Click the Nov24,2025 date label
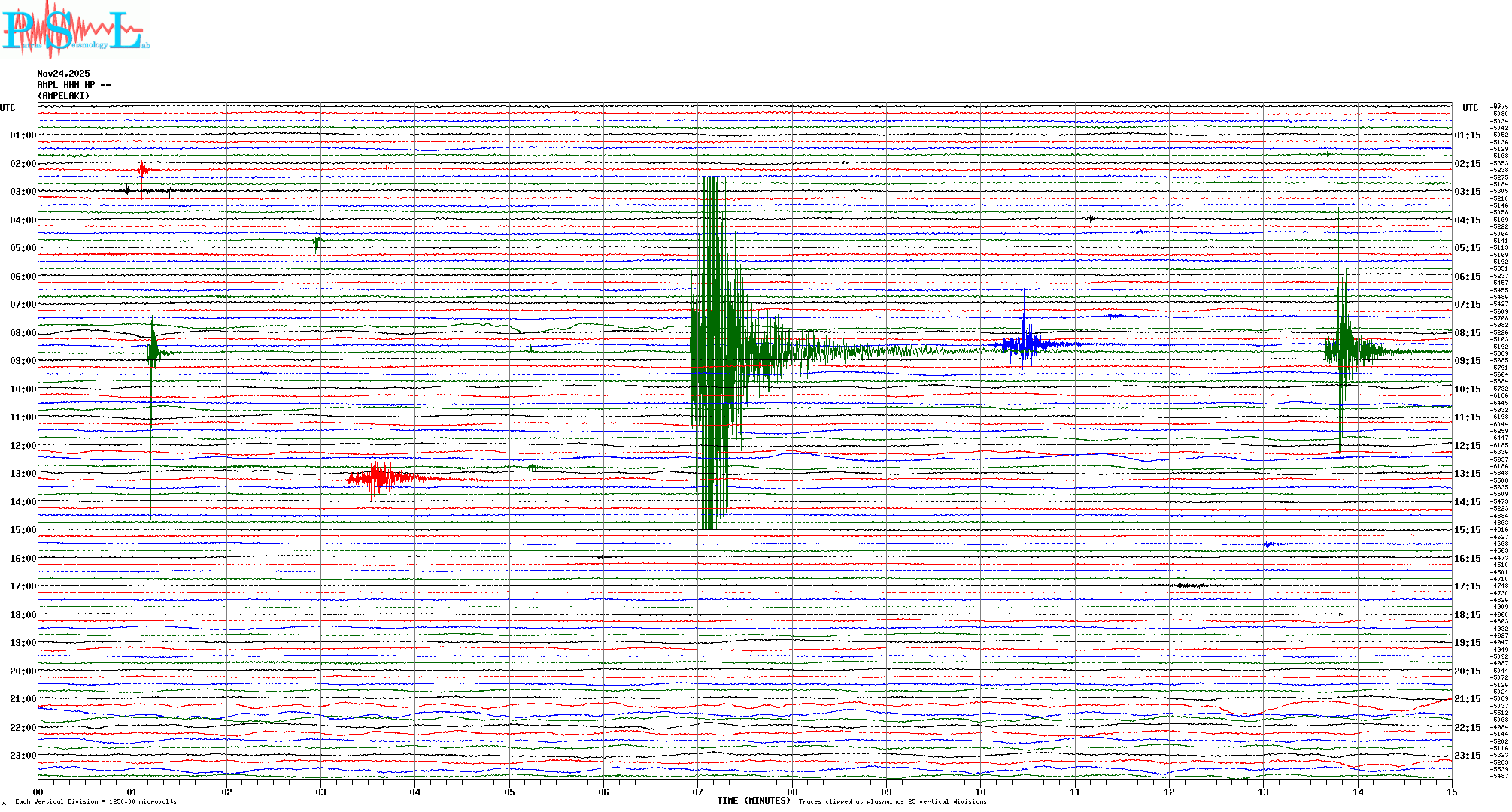1512x812 pixels. (x=63, y=74)
